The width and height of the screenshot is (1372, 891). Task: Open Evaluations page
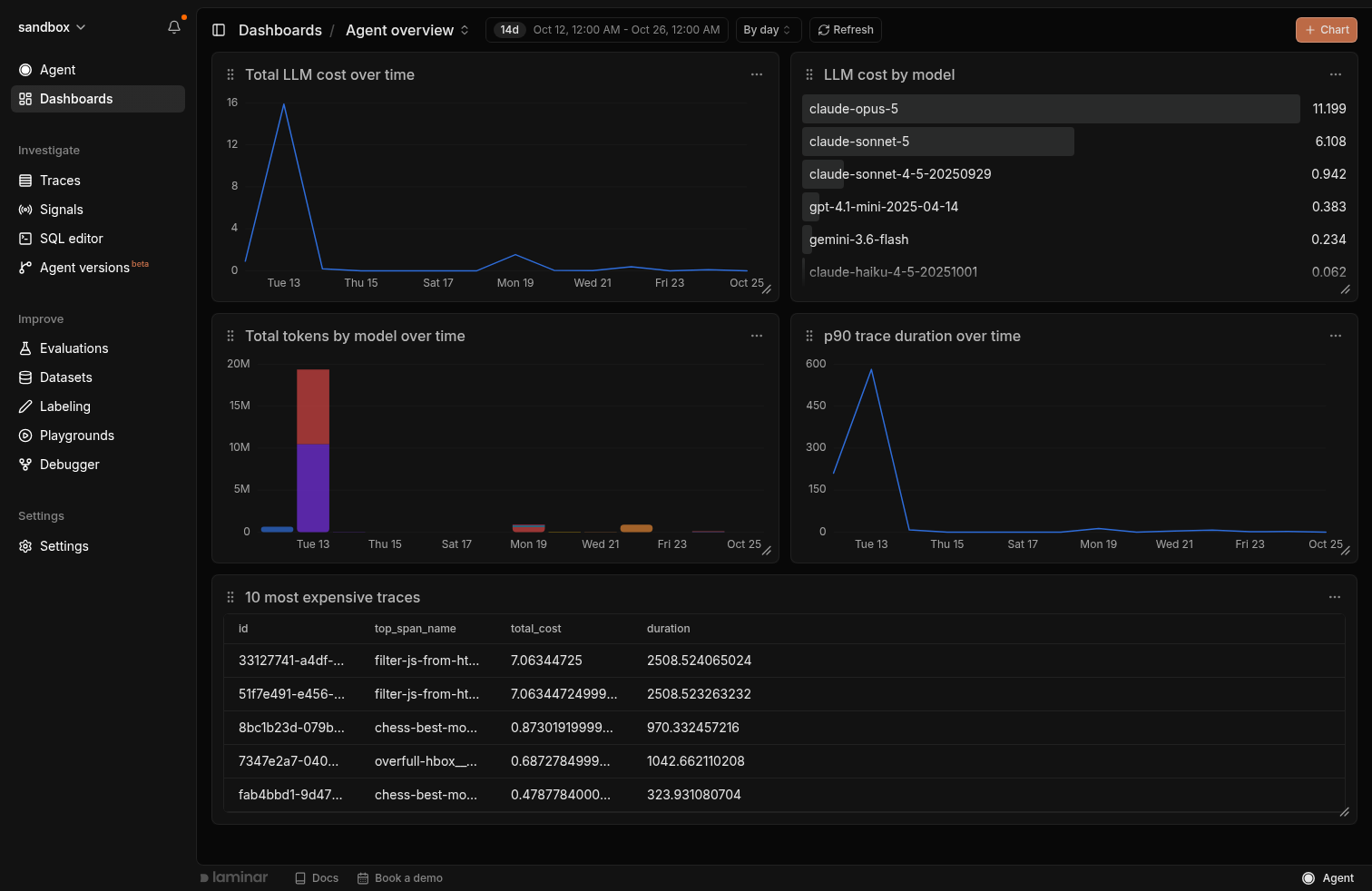coord(98,348)
